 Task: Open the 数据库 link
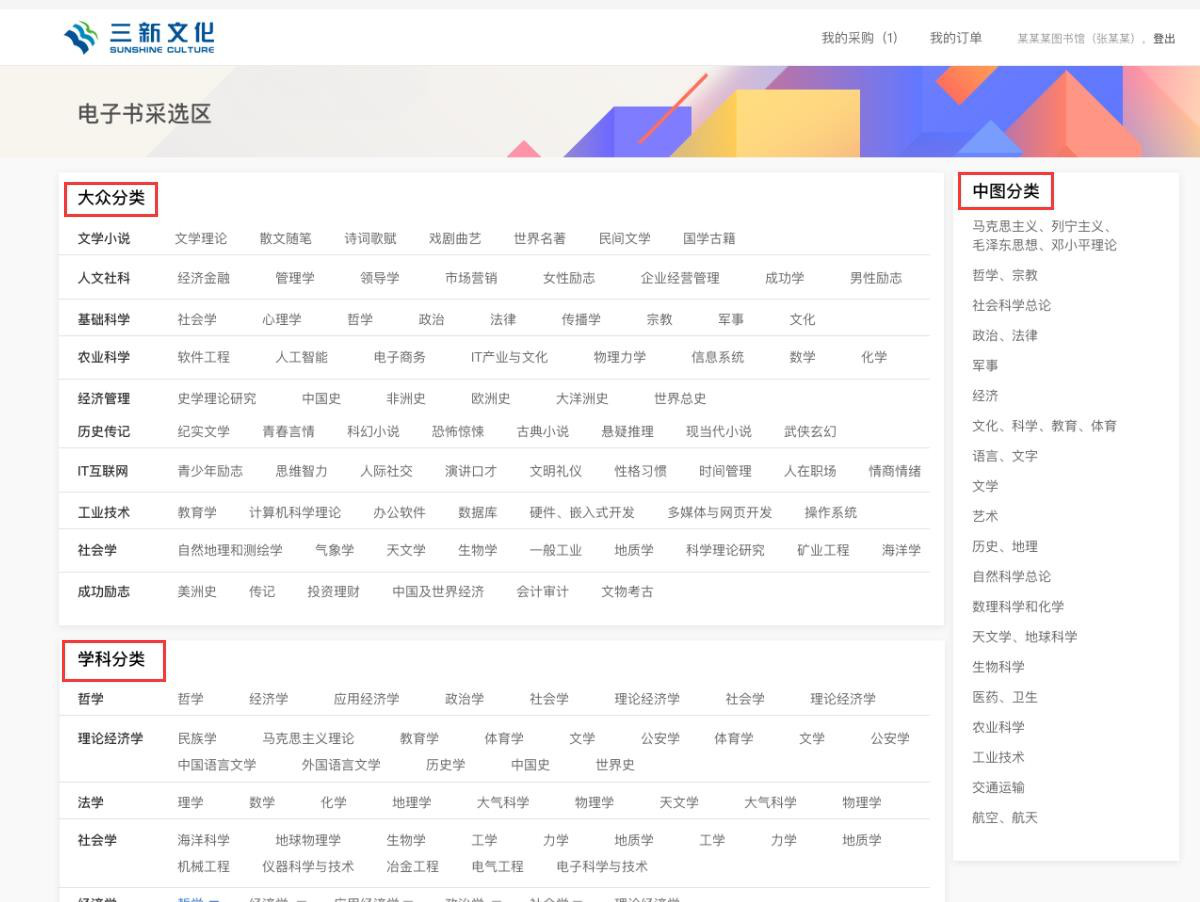click(x=478, y=512)
